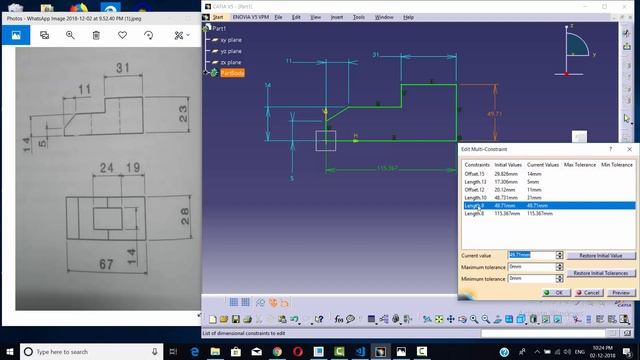Expand the PartBody node in tree
This screenshot has width=640, height=360.
coord(206,73)
